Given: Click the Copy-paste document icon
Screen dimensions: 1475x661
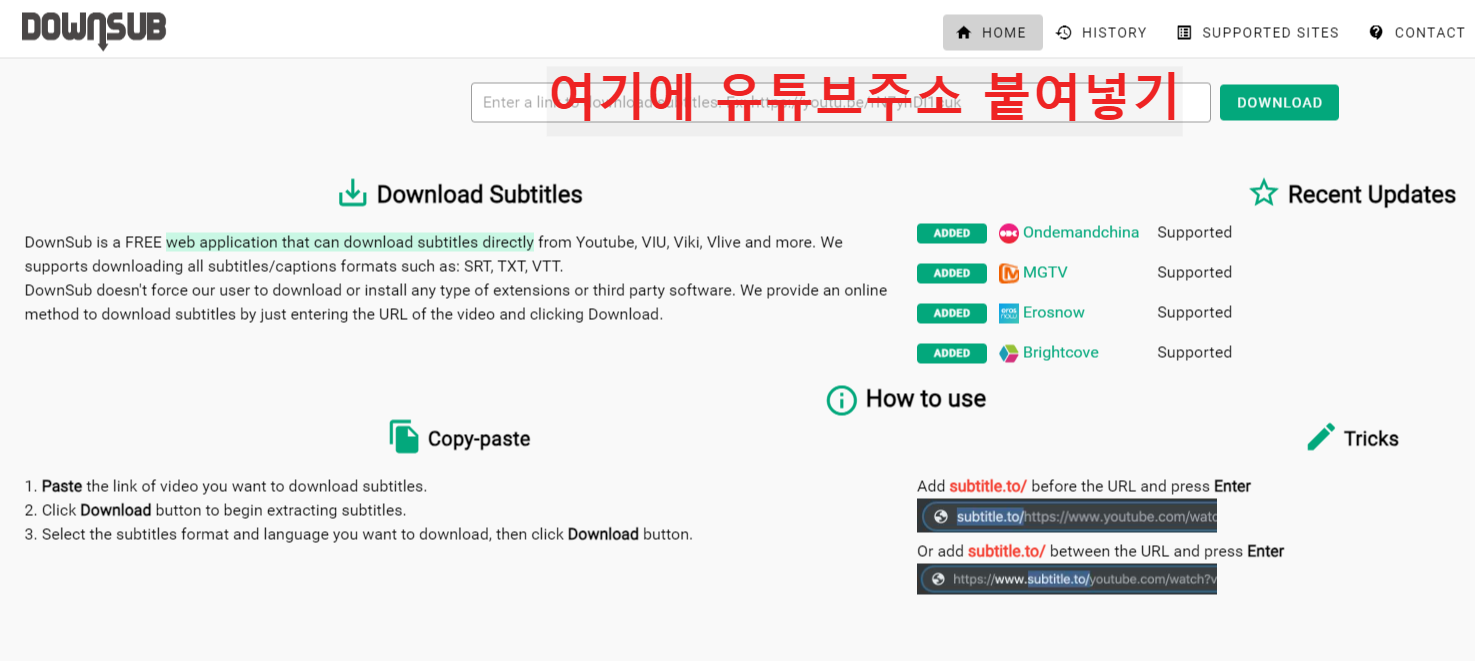Looking at the screenshot, I should pos(404,437).
